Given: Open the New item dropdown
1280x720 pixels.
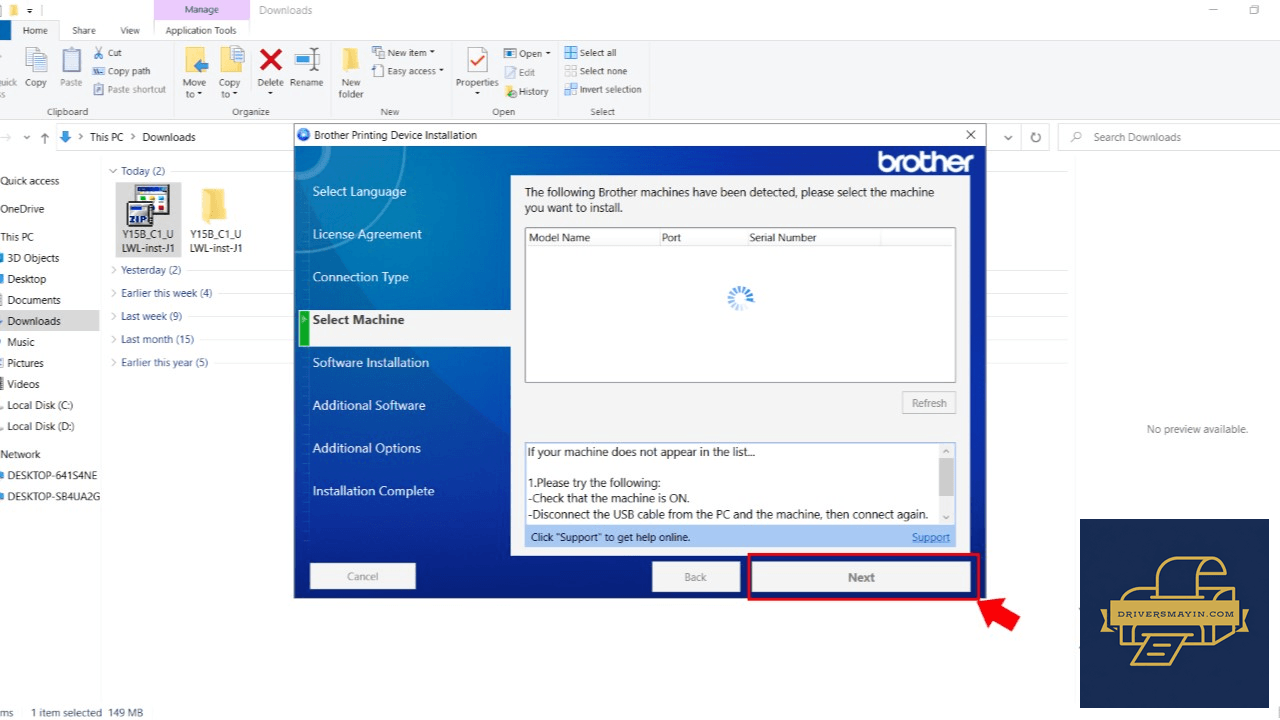Looking at the screenshot, I should coord(402,53).
